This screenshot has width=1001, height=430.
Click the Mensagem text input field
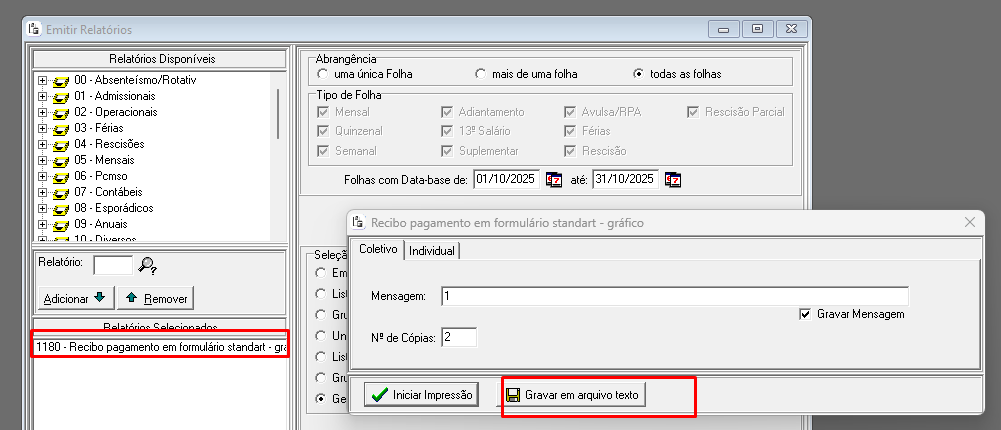pos(673,296)
